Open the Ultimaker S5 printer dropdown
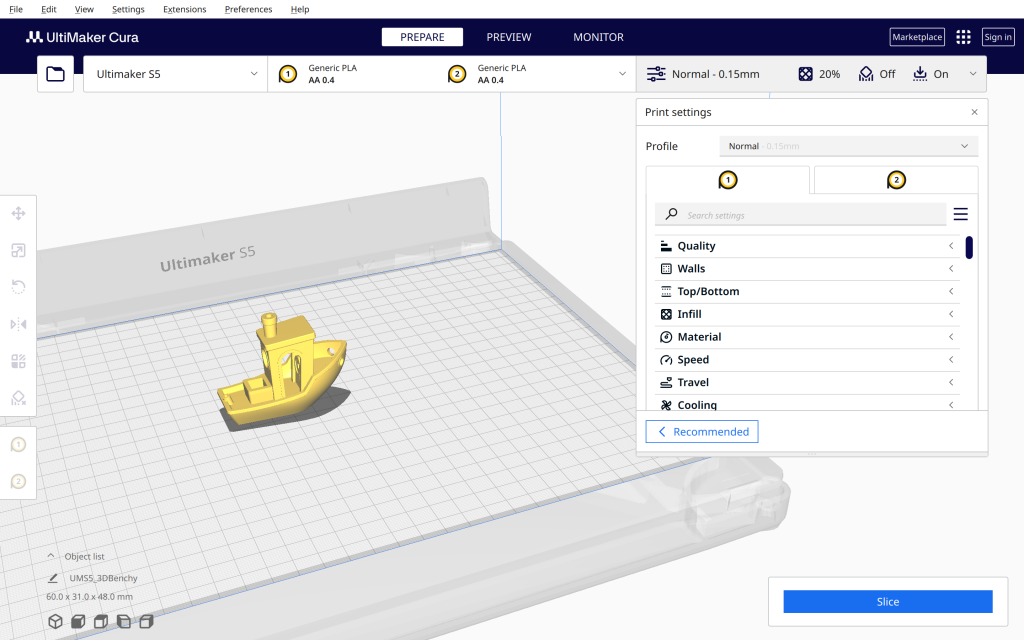 pyautogui.click(x=175, y=73)
